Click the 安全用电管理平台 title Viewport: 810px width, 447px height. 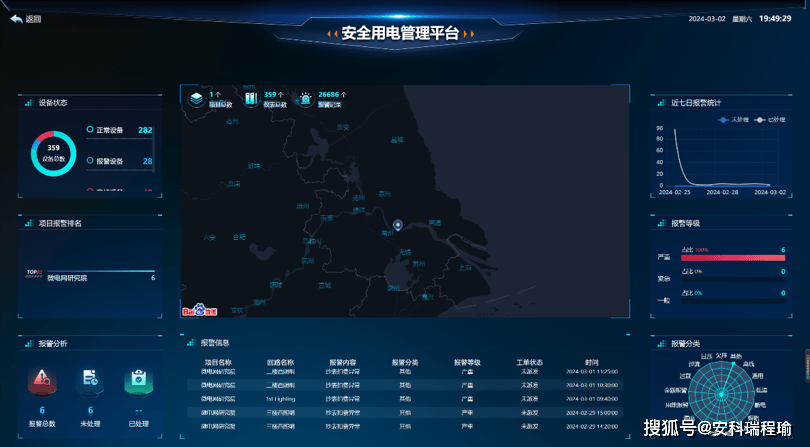click(x=400, y=34)
